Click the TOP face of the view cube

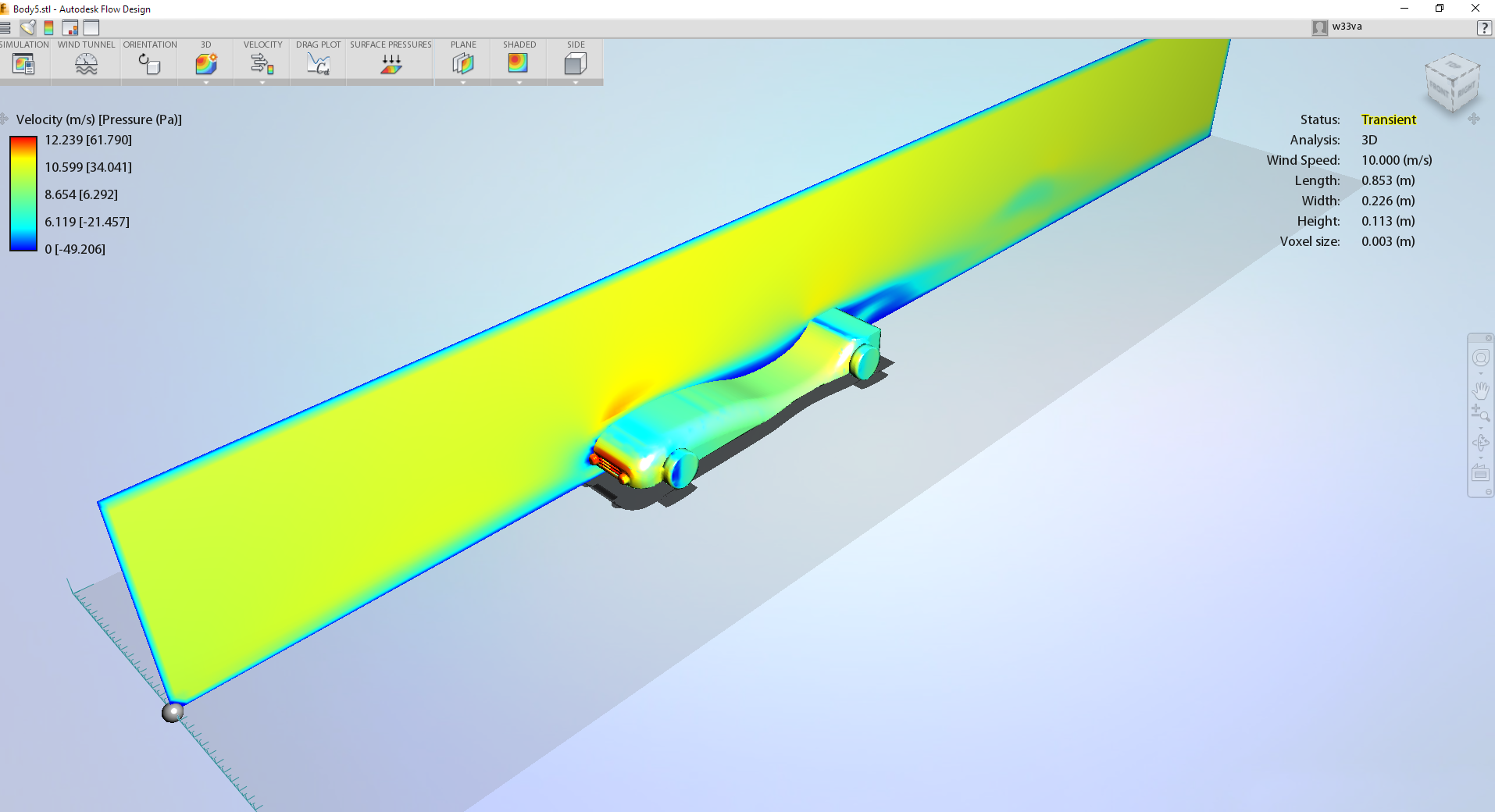(1453, 66)
